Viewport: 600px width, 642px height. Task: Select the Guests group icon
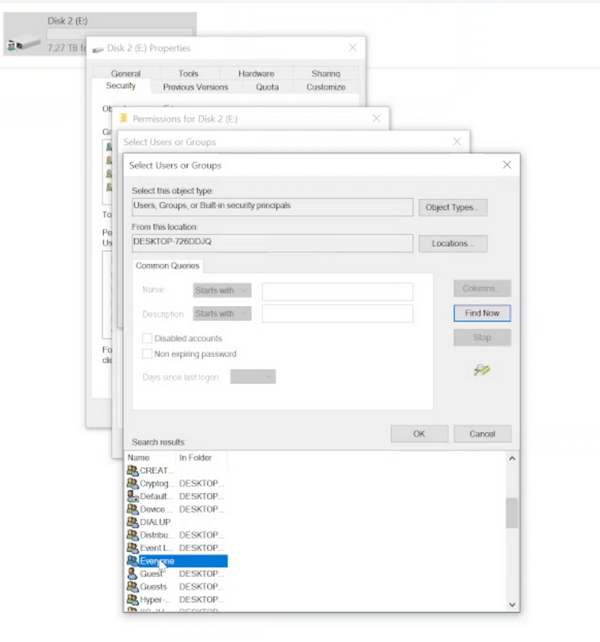coord(132,587)
